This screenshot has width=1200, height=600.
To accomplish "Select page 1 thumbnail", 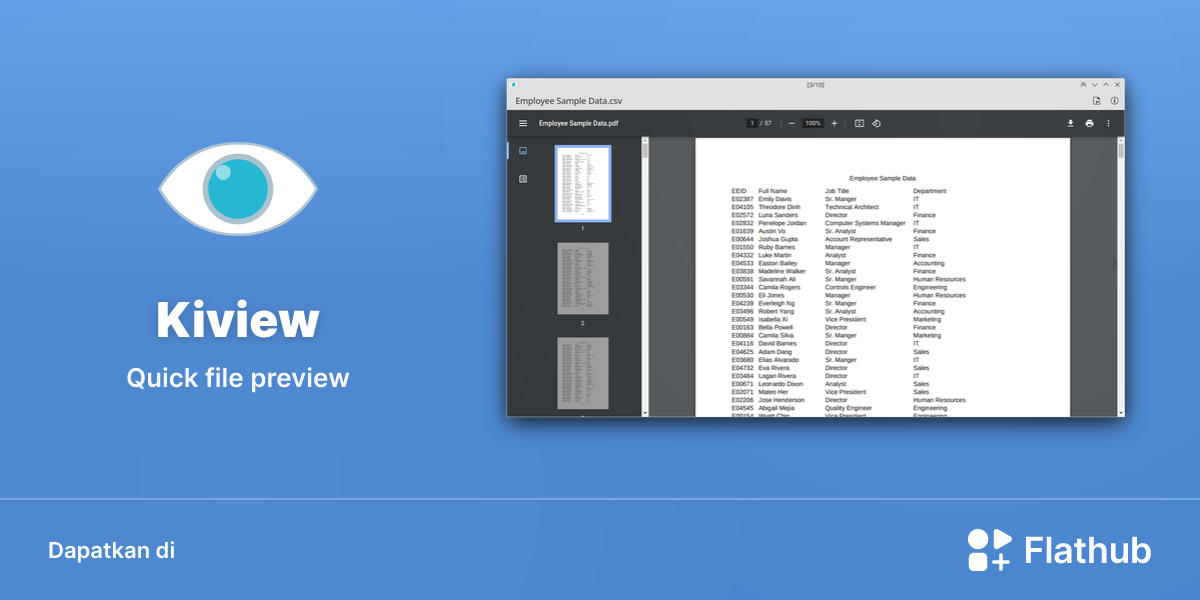I will pyautogui.click(x=583, y=184).
